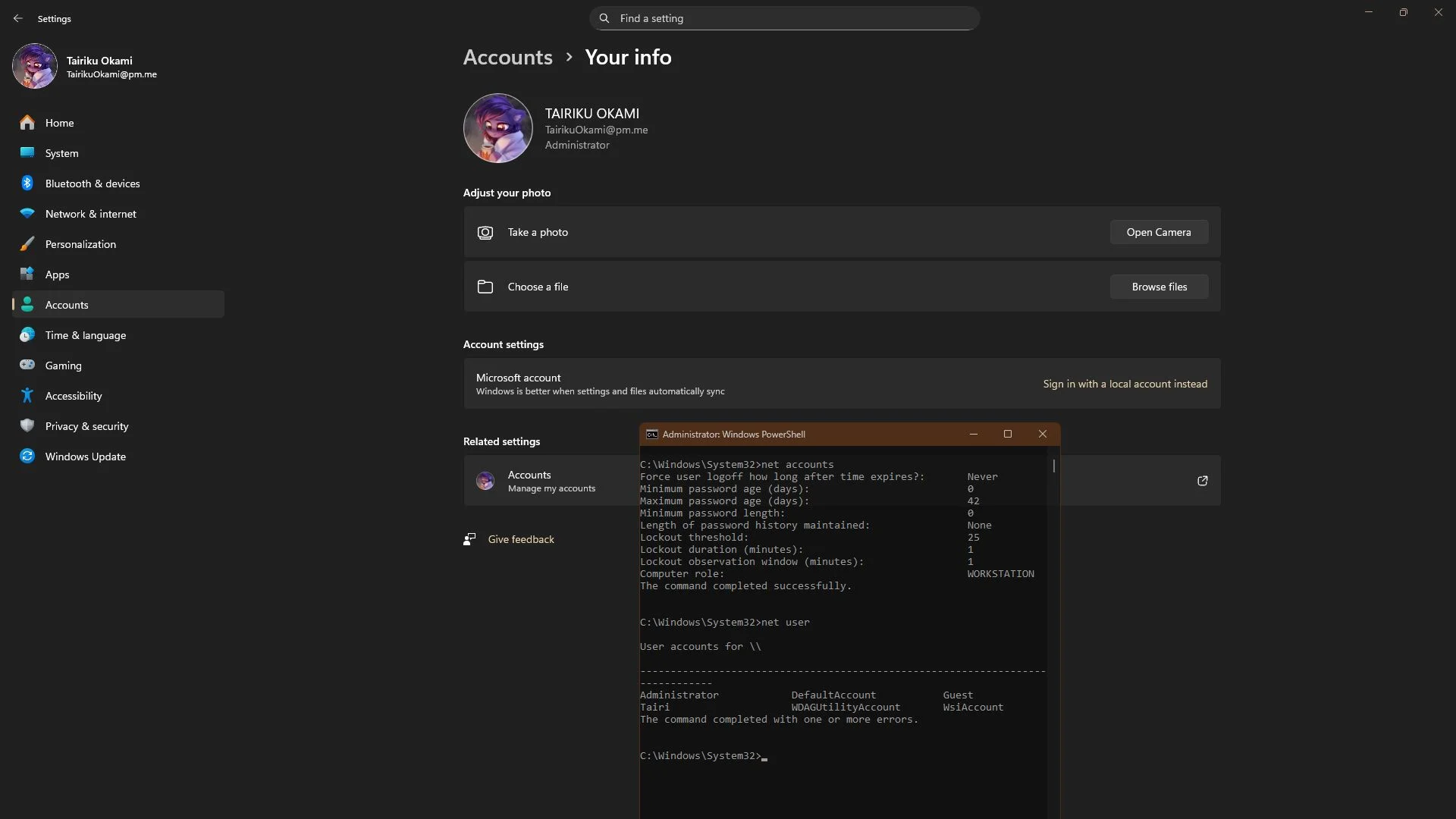Click the Accounts person icon in sidebar
This screenshot has width=1456, height=819.
click(27, 305)
